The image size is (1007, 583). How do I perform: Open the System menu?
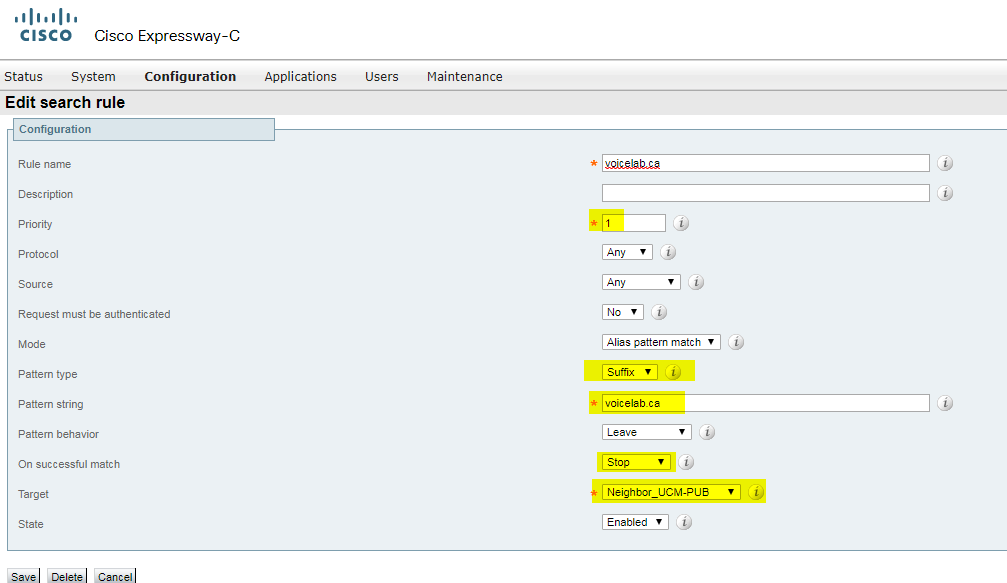(x=93, y=76)
